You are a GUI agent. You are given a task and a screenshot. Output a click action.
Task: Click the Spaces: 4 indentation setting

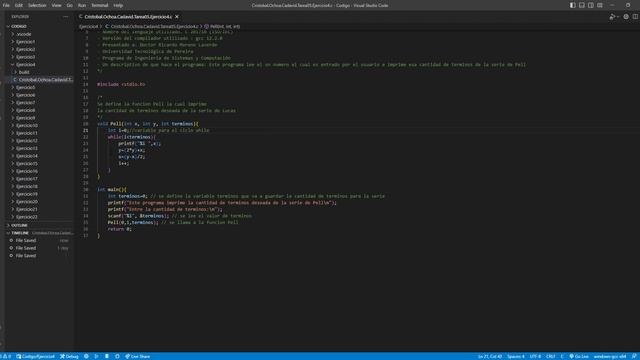pyautogui.click(x=516, y=356)
